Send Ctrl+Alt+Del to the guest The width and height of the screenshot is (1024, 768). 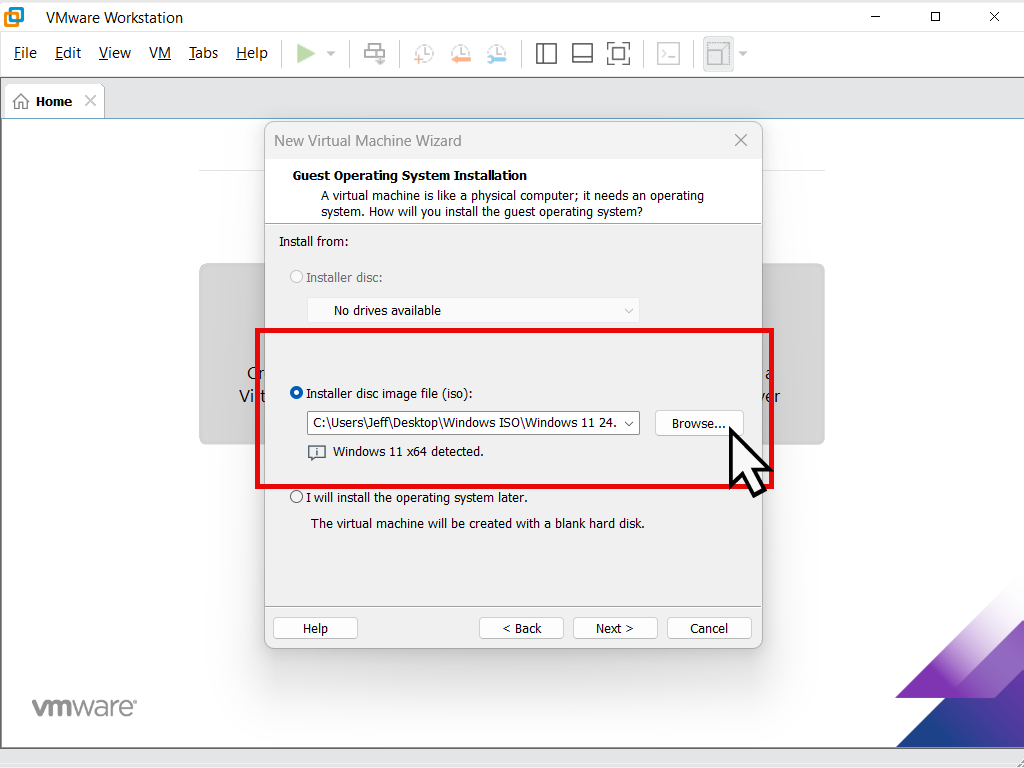(x=375, y=53)
